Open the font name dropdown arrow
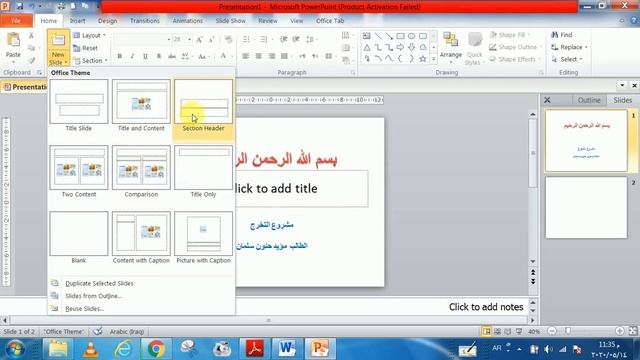640x360 pixels. (169, 40)
